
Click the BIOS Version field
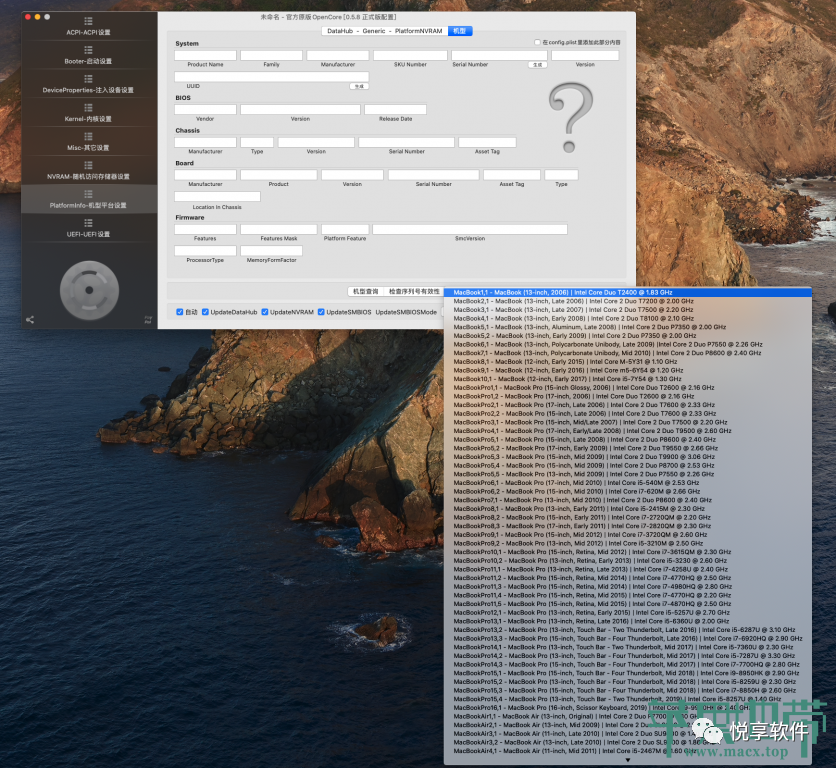[300, 109]
